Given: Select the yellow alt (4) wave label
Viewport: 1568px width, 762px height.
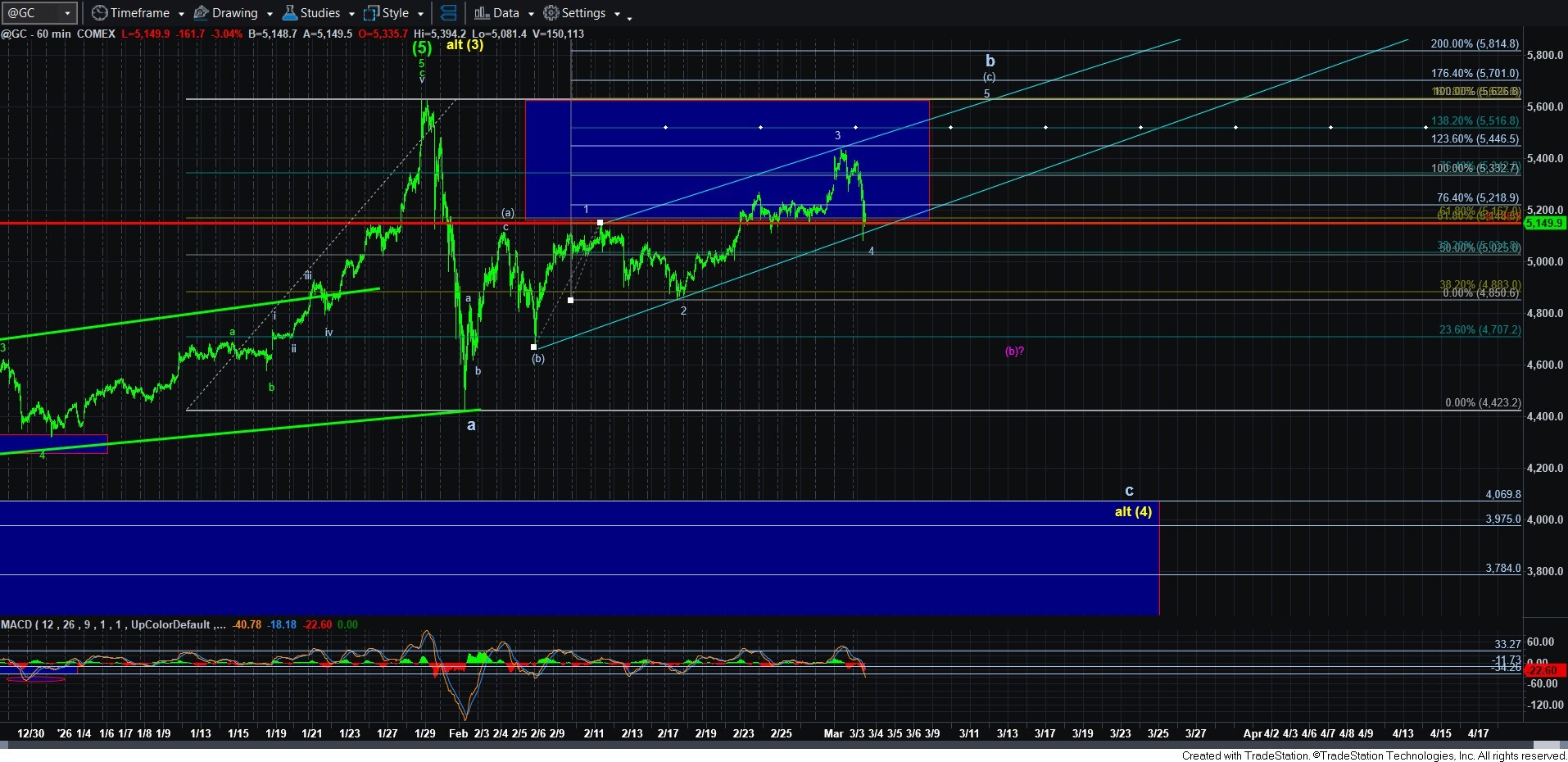Looking at the screenshot, I should pos(1133,511).
